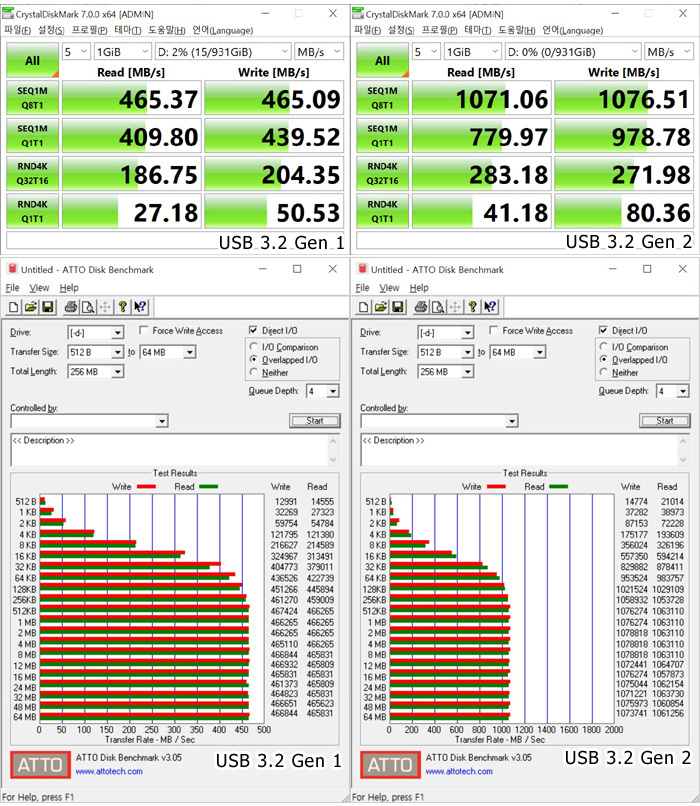Click Print Preview icon in right ATTO window
The image size is (700, 806).
click(x=438, y=307)
